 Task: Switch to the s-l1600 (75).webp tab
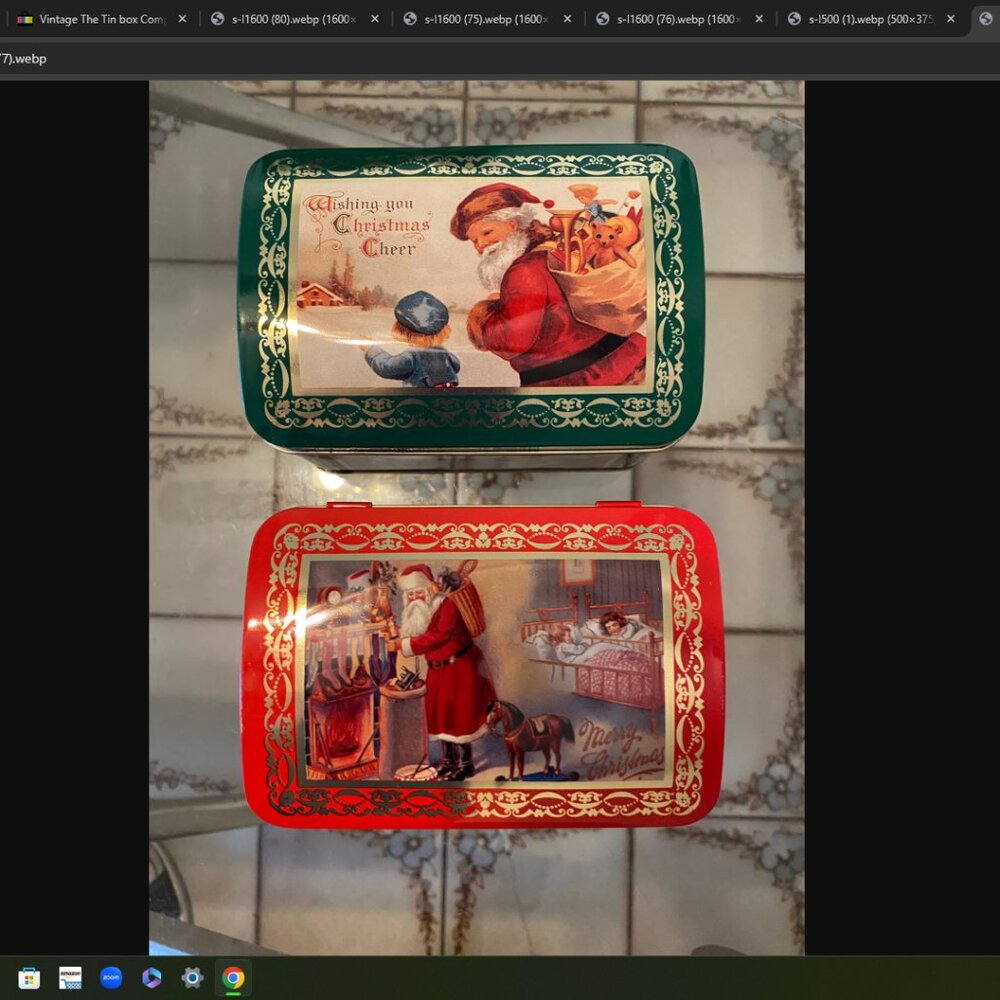click(487, 19)
